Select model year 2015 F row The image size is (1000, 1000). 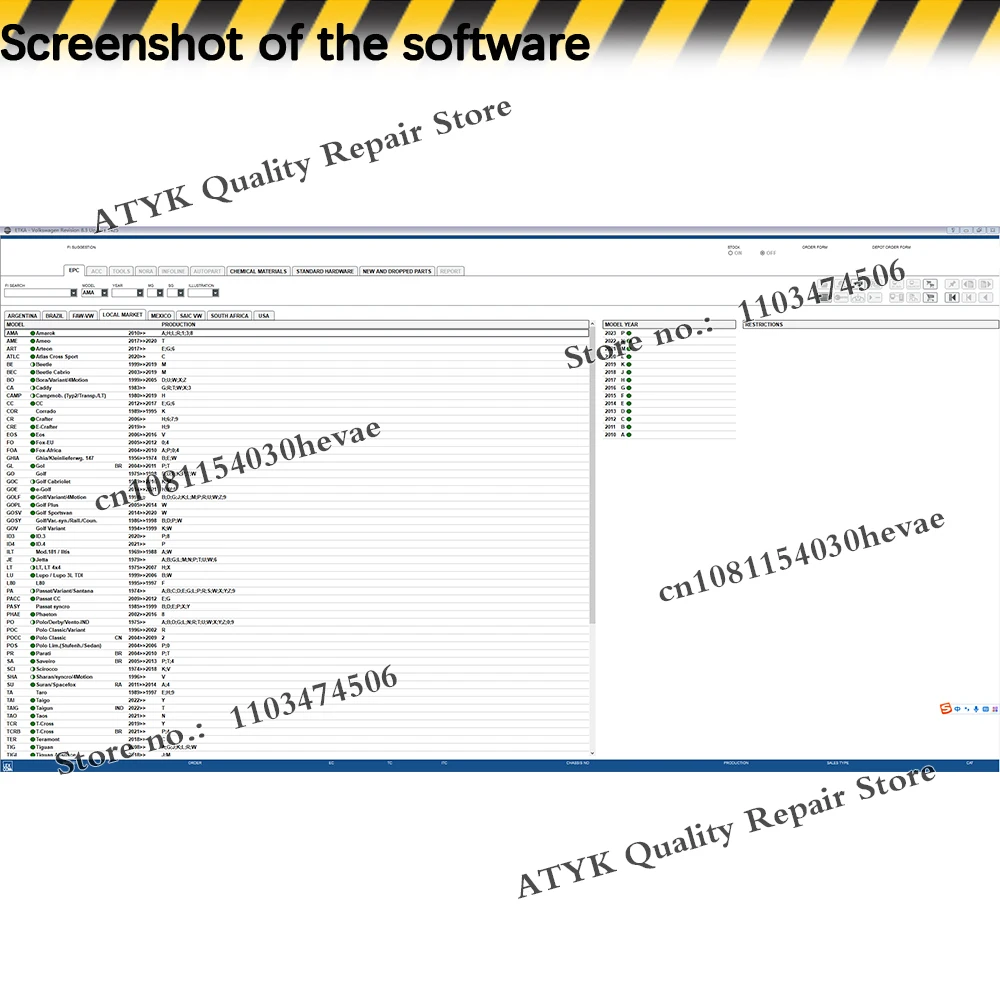(x=669, y=395)
